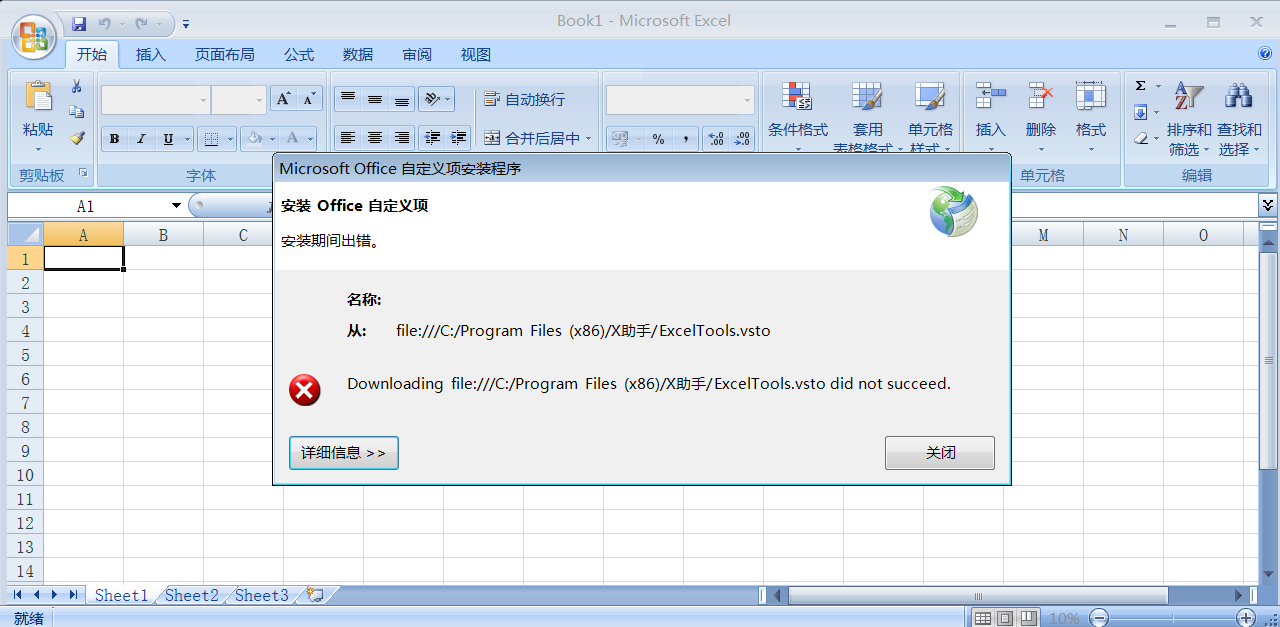This screenshot has width=1280, height=627.
Task: Set middle vertical alignment
Action: 375,99
